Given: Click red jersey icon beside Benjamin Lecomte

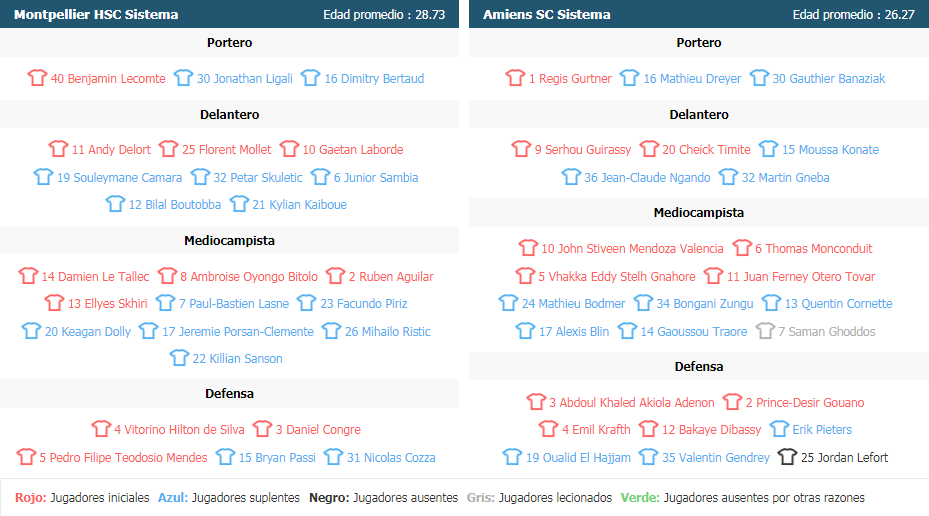Looking at the screenshot, I should pyautogui.click(x=37, y=78).
